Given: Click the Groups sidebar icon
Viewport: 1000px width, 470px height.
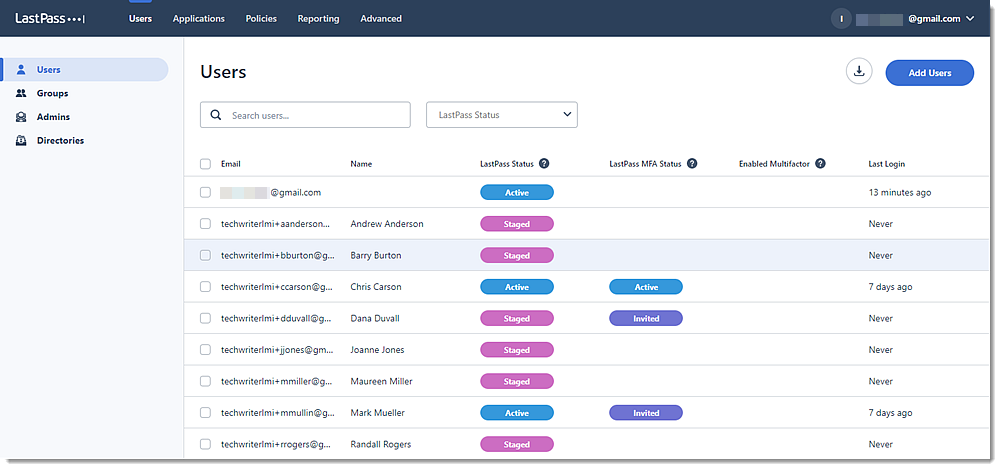Looking at the screenshot, I should (x=21, y=93).
